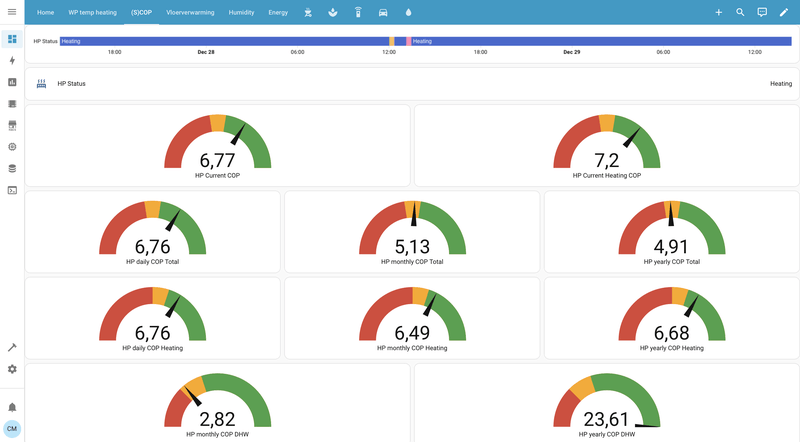Open the Notifications bell

[12, 407]
